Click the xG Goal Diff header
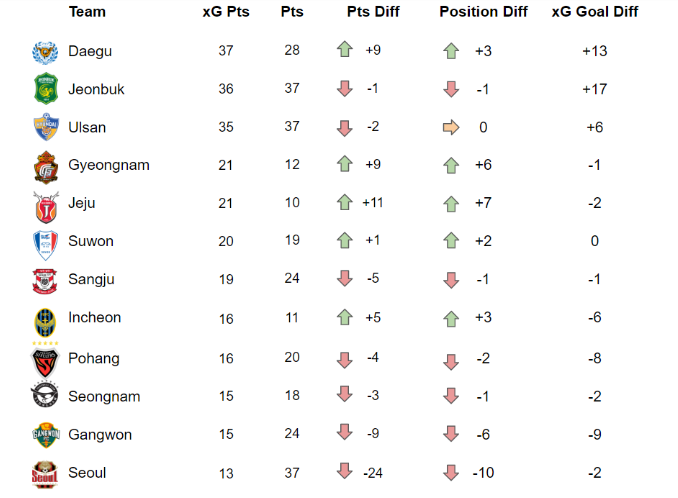The height and width of the screenshot is (498, 678). 595,12
